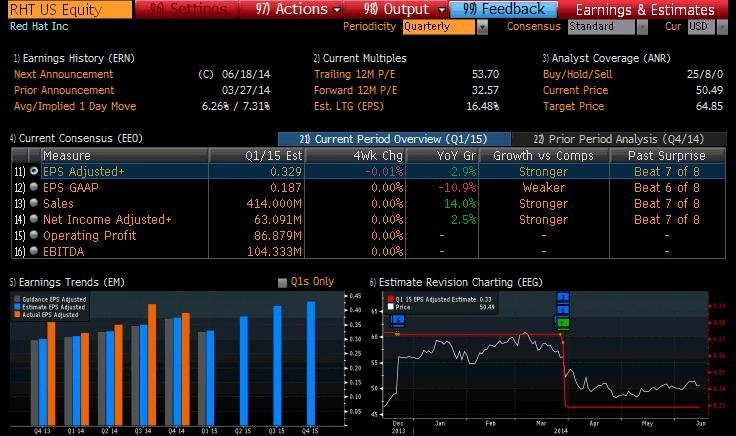Click the EPS GAAP YoY growth -10.9%
This screenshot has width=736, height=436.
[x=457, y=188]
